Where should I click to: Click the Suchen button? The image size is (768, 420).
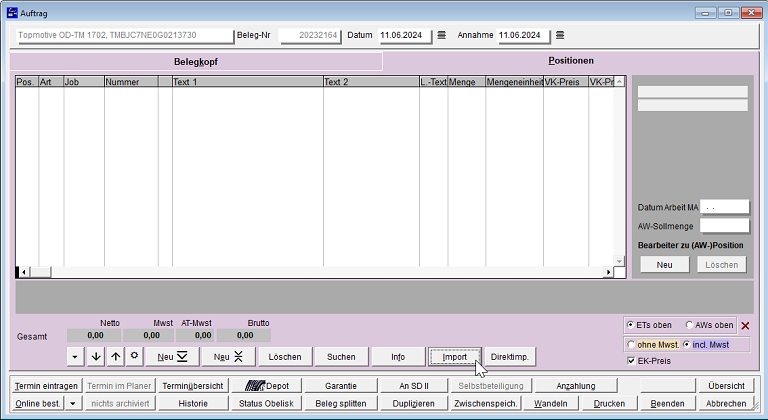[341, 357]
